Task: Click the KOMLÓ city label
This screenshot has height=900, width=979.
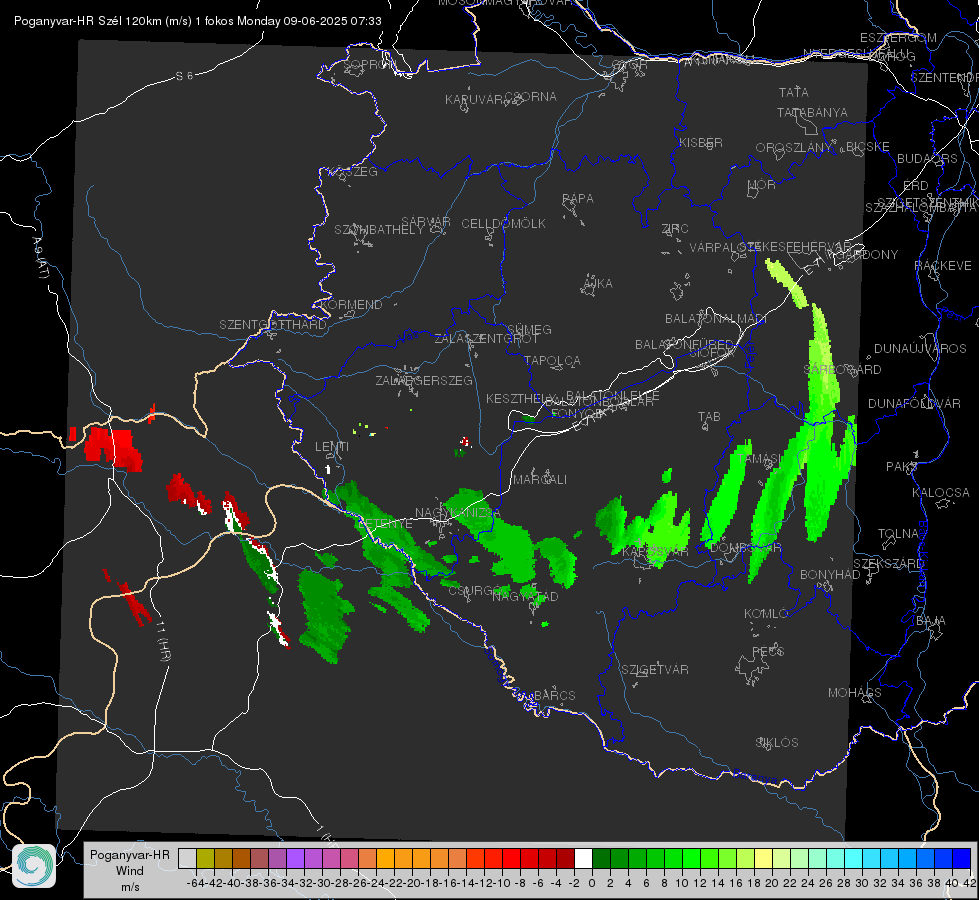Action: (766, 614)
